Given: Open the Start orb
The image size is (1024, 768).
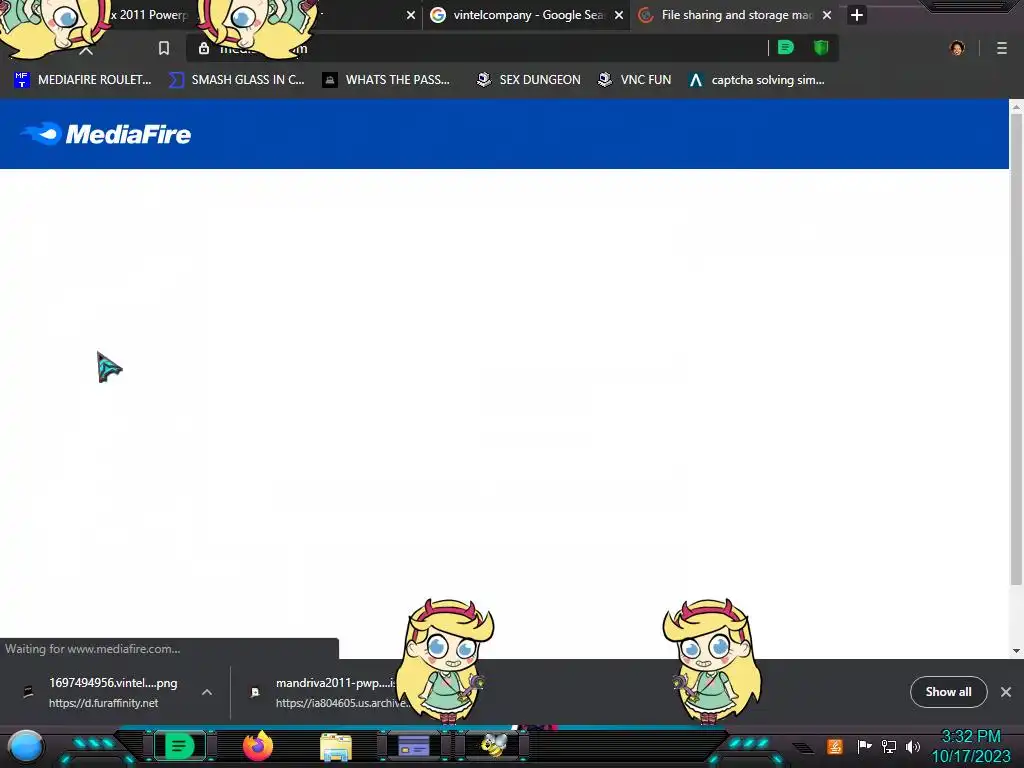Looking at the screenshot, I should pos(26,746).
